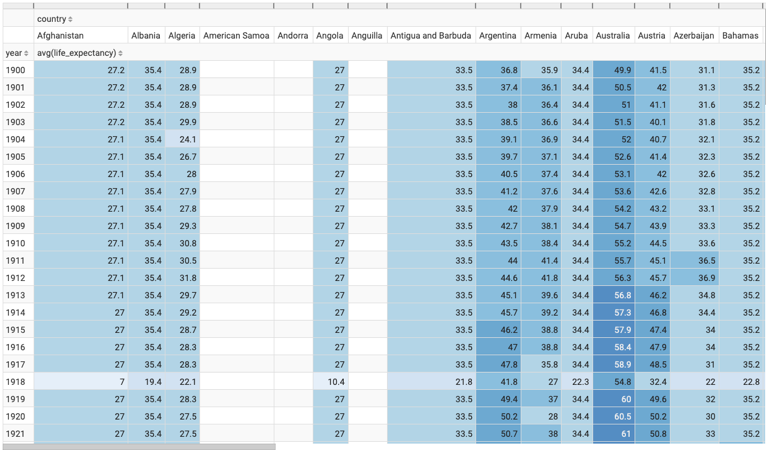766x450 pixels.
Task: Select the Azerbaijan column header
Action: 693,36
